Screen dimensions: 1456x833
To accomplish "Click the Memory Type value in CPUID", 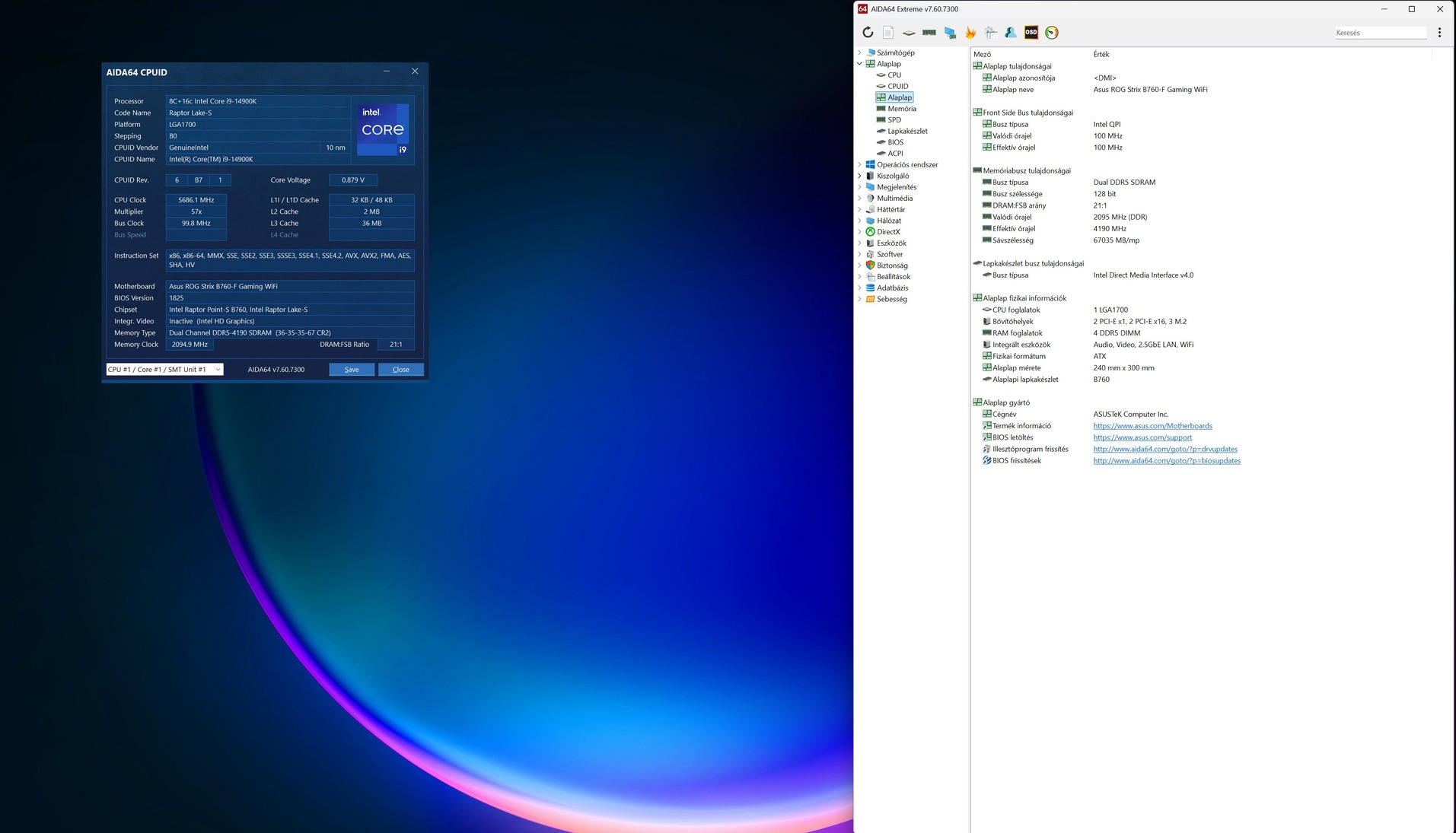I will (290, 333).
